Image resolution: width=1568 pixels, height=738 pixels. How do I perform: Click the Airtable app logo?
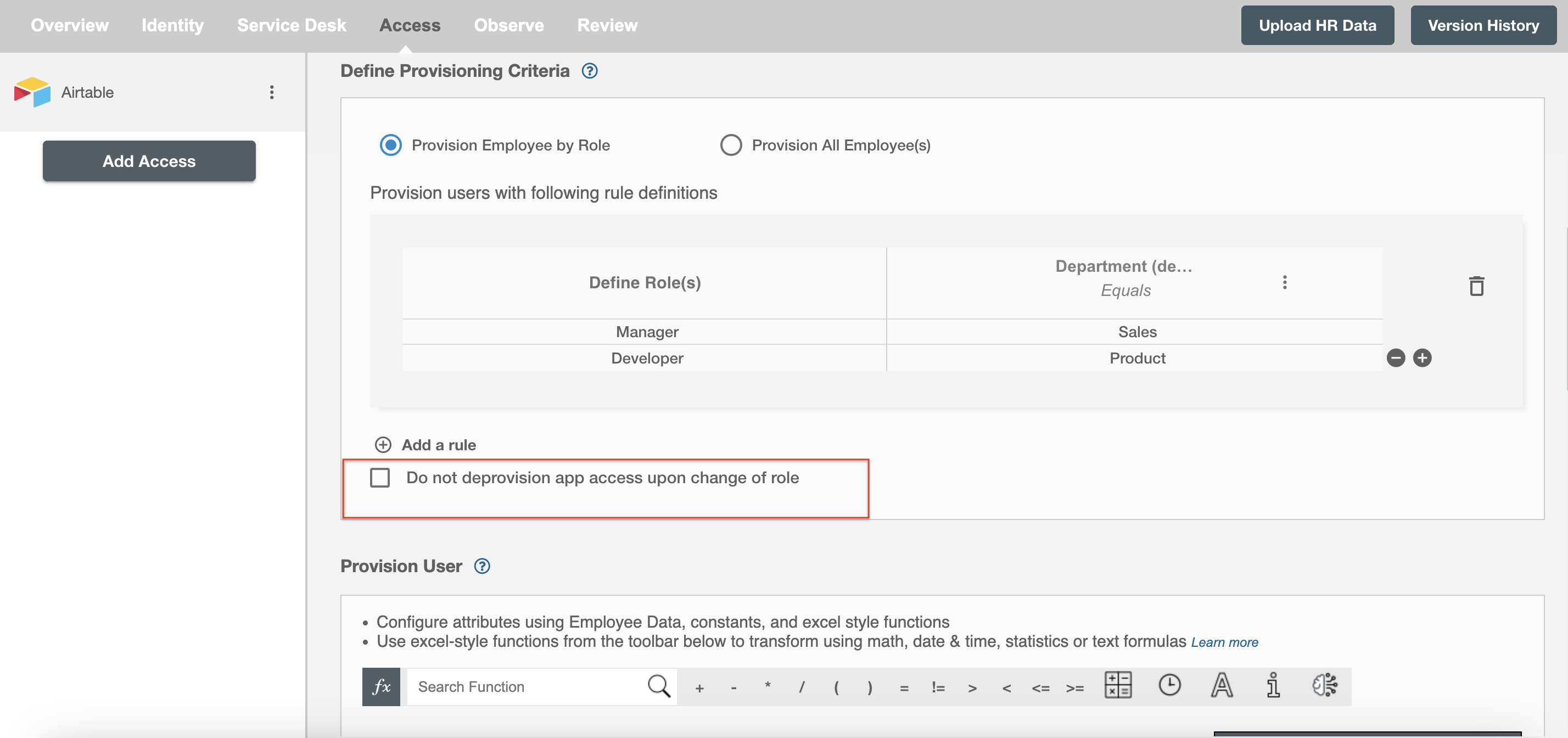(x=32, y=92)
